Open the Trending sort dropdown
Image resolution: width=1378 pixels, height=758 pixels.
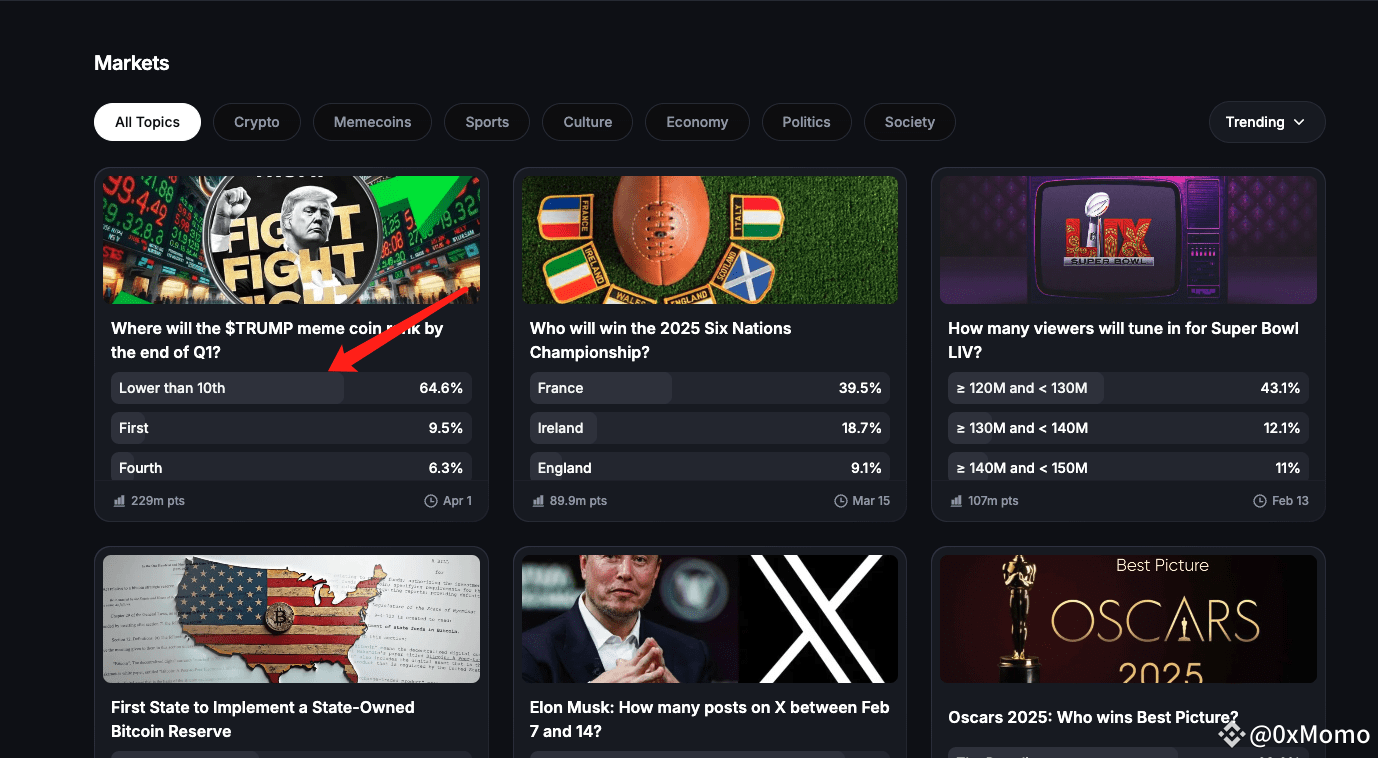point(1267,122)
